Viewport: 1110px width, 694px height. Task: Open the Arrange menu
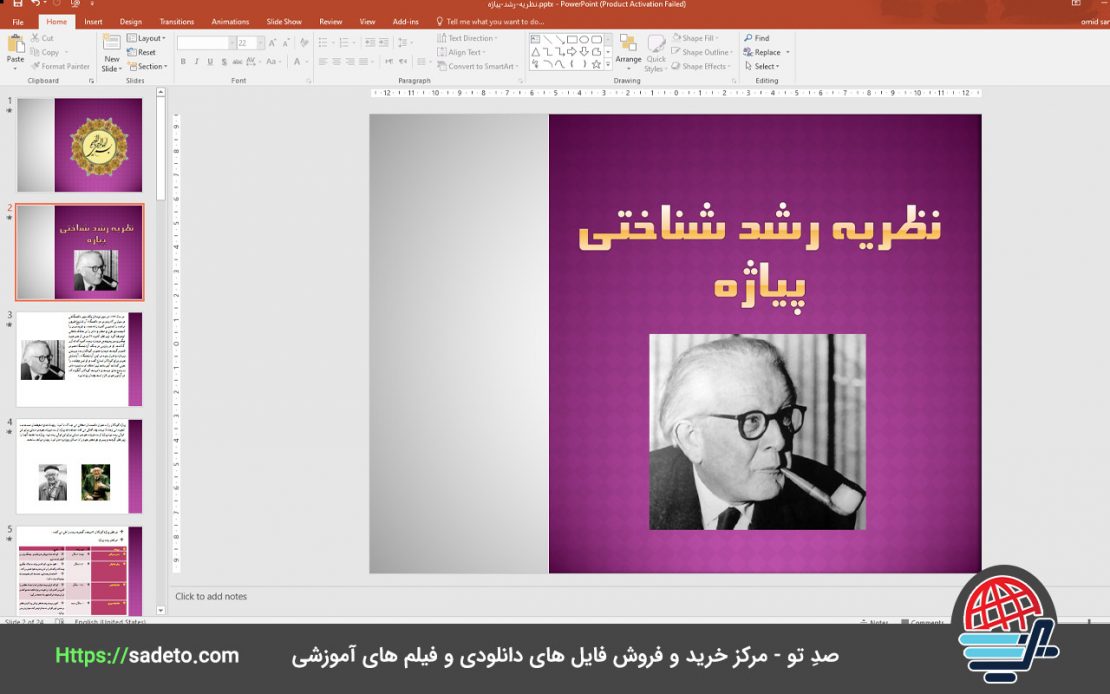click(628, 51)
